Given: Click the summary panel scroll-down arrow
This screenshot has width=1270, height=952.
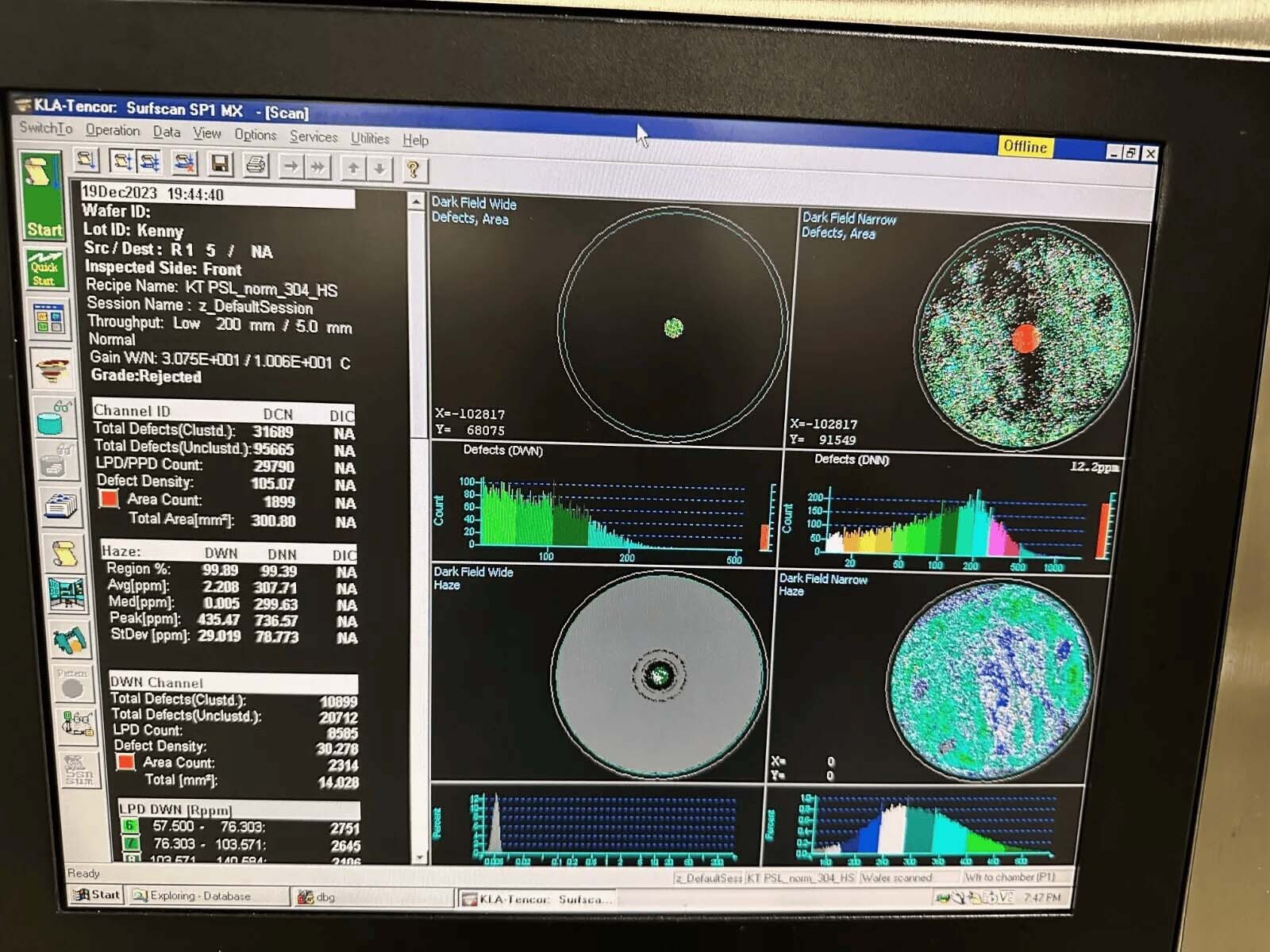Looking at the screenshot, I should coord(418,858).
